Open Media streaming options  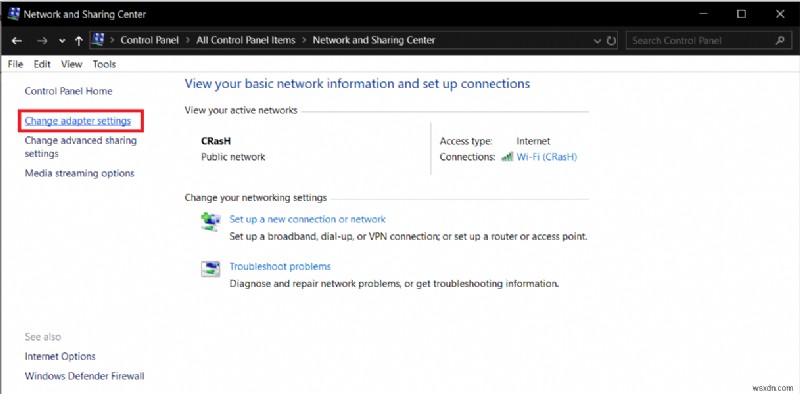click(80, 174)
